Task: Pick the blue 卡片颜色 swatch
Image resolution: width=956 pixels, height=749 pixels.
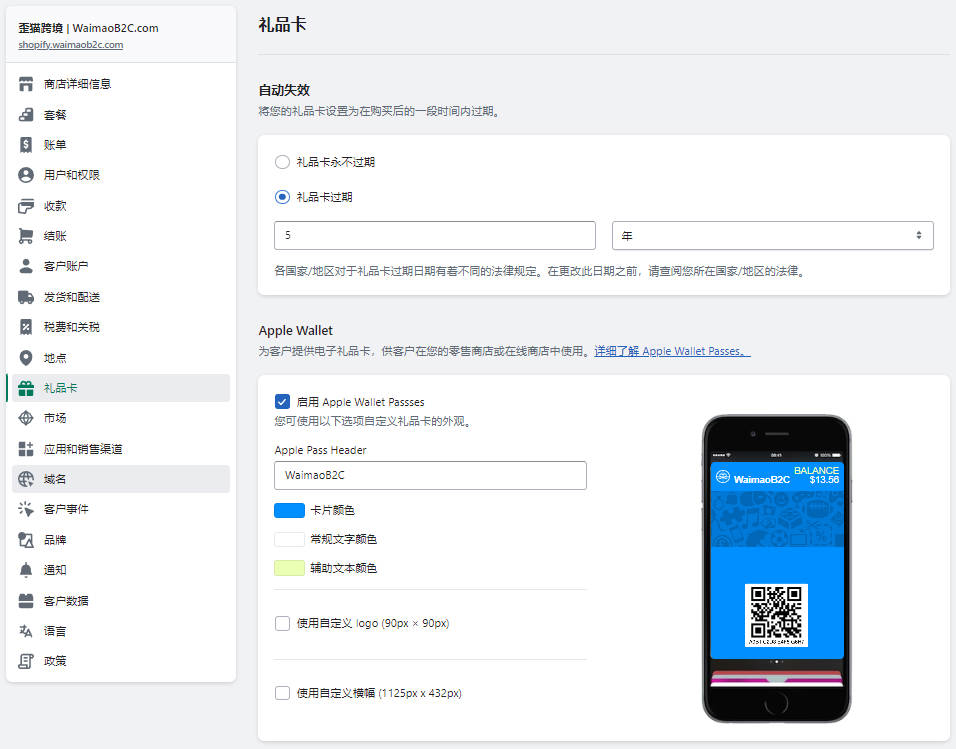Action: 290,510
